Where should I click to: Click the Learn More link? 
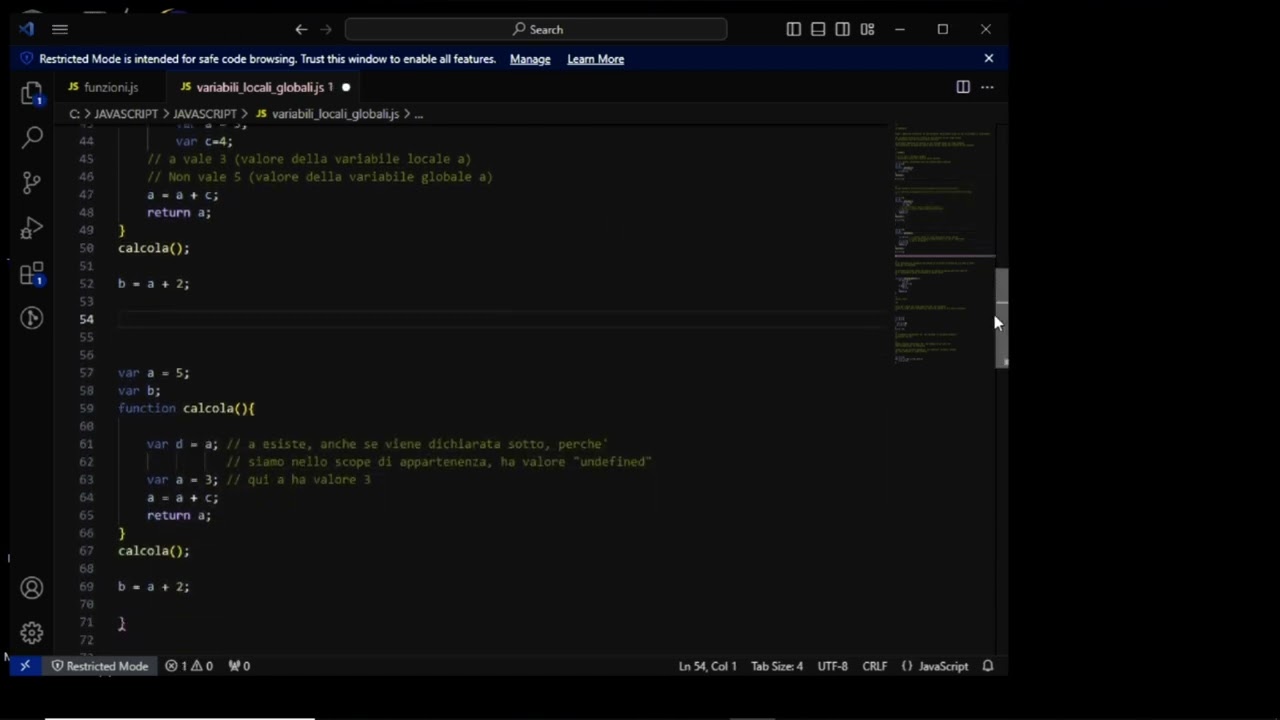(x=596, y=59)
